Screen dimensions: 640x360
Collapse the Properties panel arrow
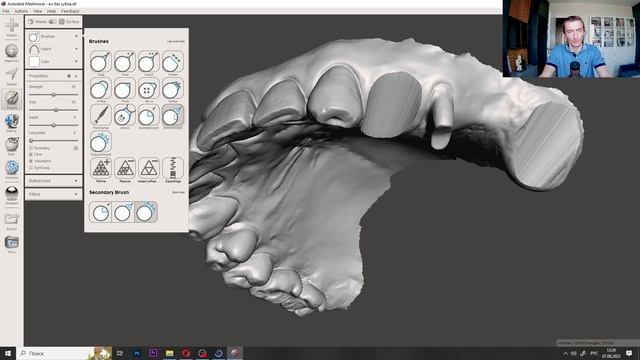[76, 76]
